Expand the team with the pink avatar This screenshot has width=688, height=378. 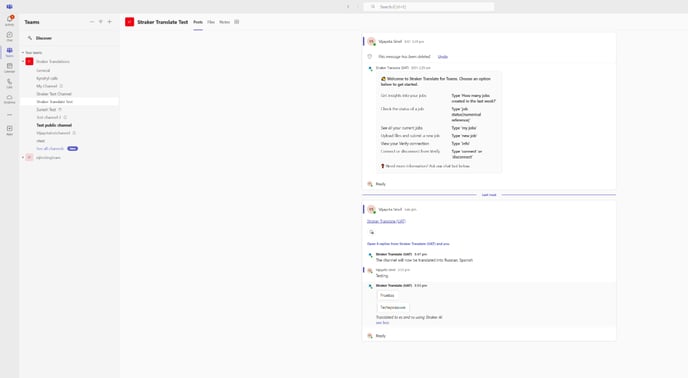(23, 157)
